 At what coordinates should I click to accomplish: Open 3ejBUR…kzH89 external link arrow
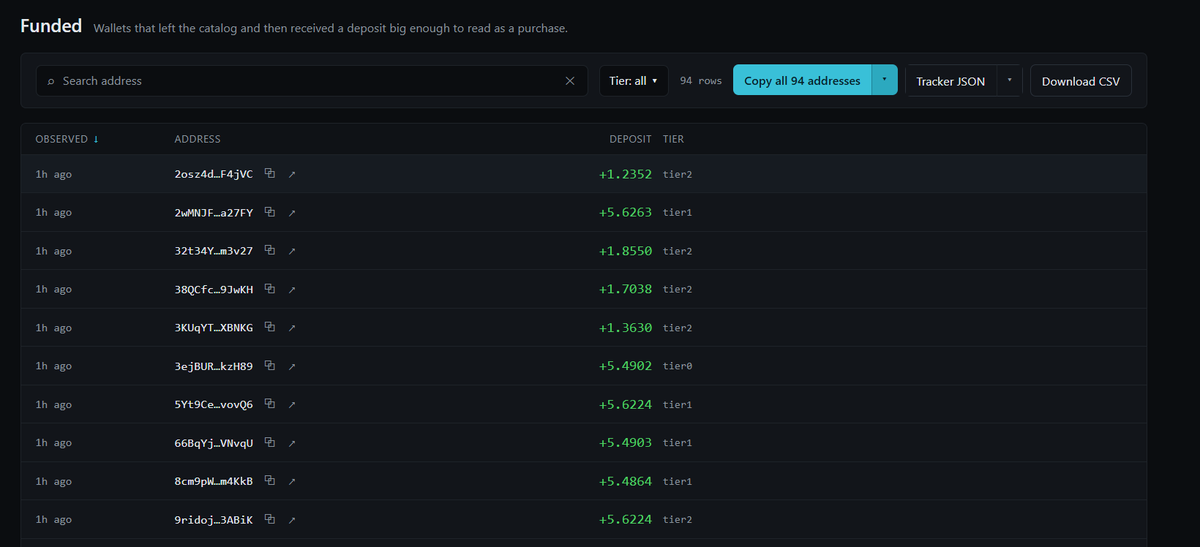(292, 366)
